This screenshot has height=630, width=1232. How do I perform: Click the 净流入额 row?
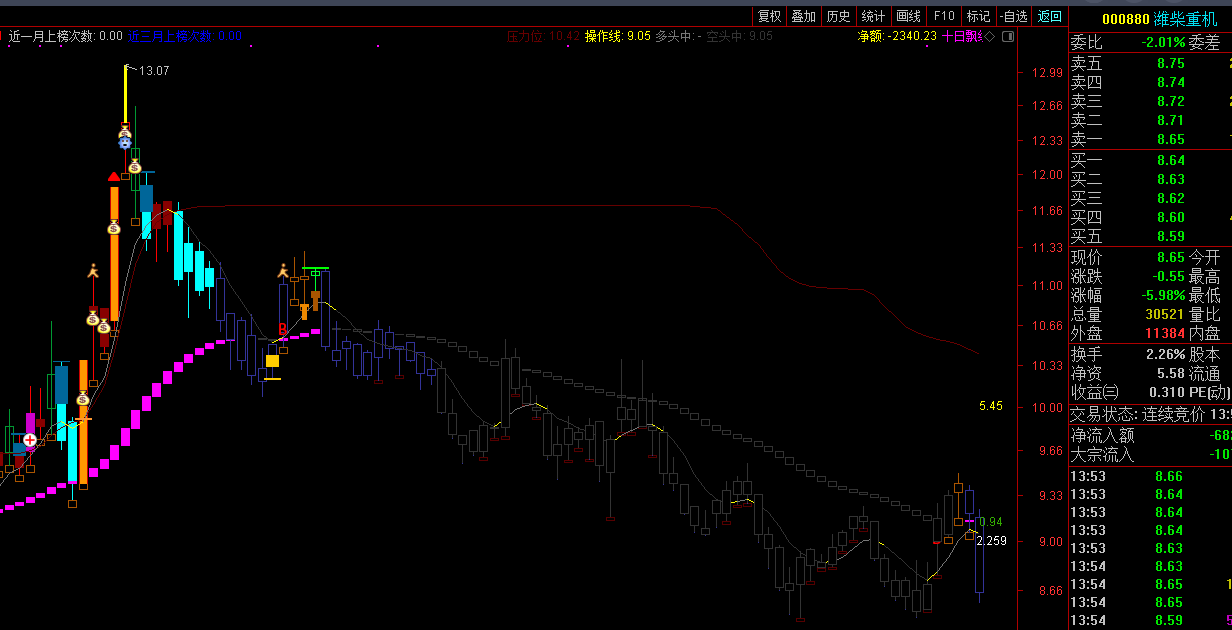[1150, 435]
